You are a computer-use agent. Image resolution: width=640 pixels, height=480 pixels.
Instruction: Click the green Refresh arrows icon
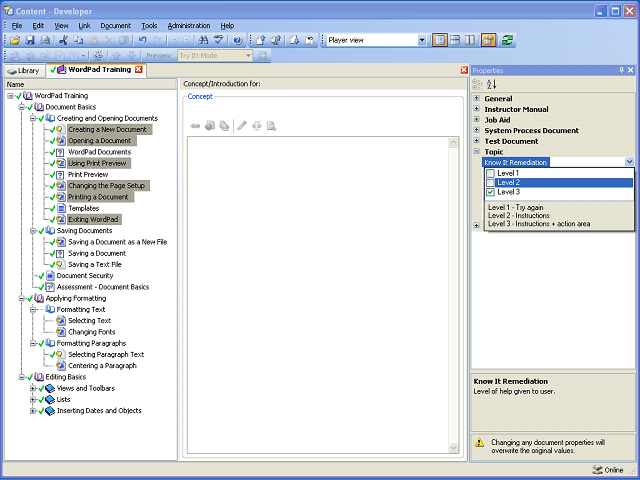(507, 40)
